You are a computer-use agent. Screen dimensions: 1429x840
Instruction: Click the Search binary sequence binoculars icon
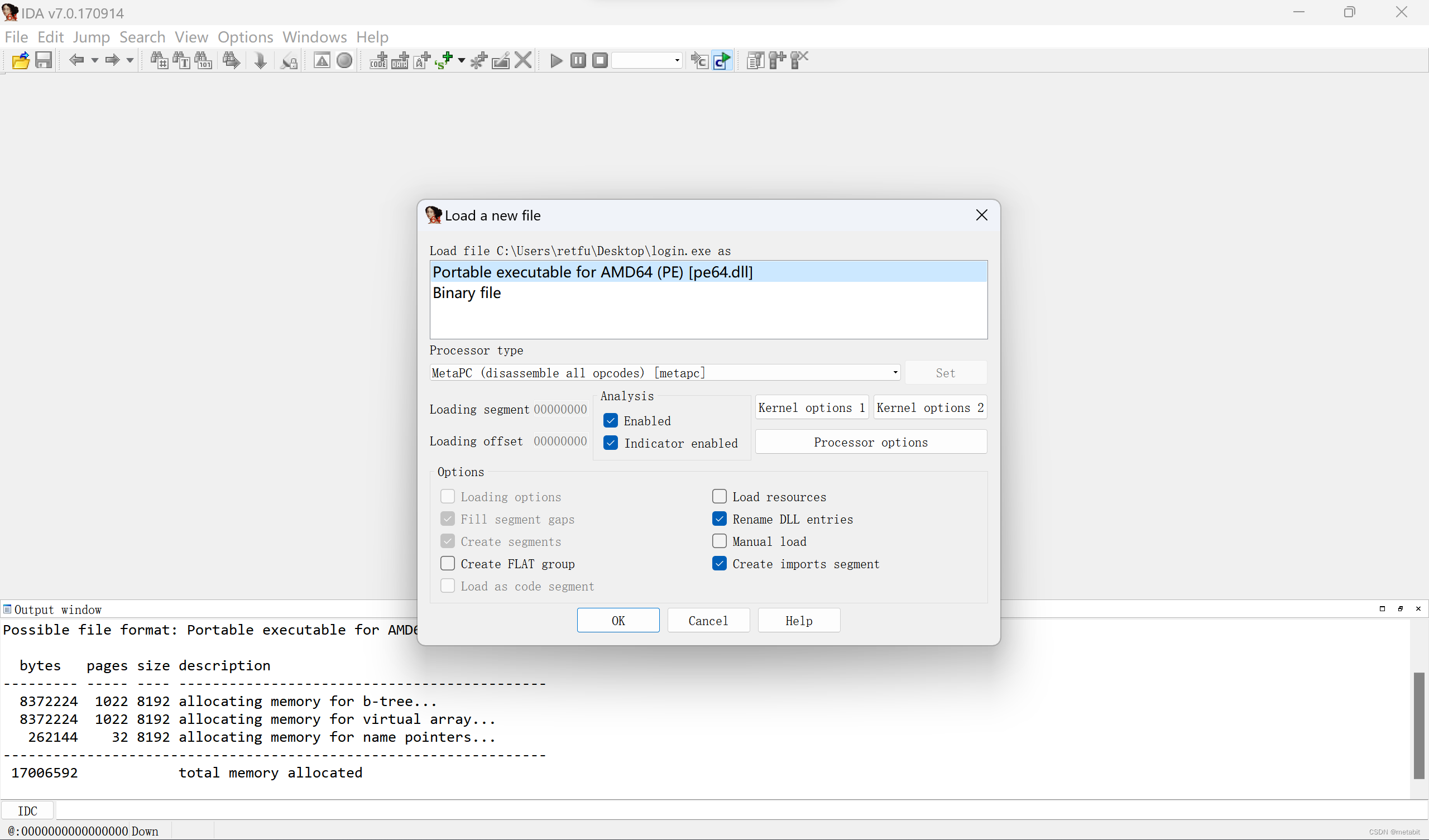[204, 60]
